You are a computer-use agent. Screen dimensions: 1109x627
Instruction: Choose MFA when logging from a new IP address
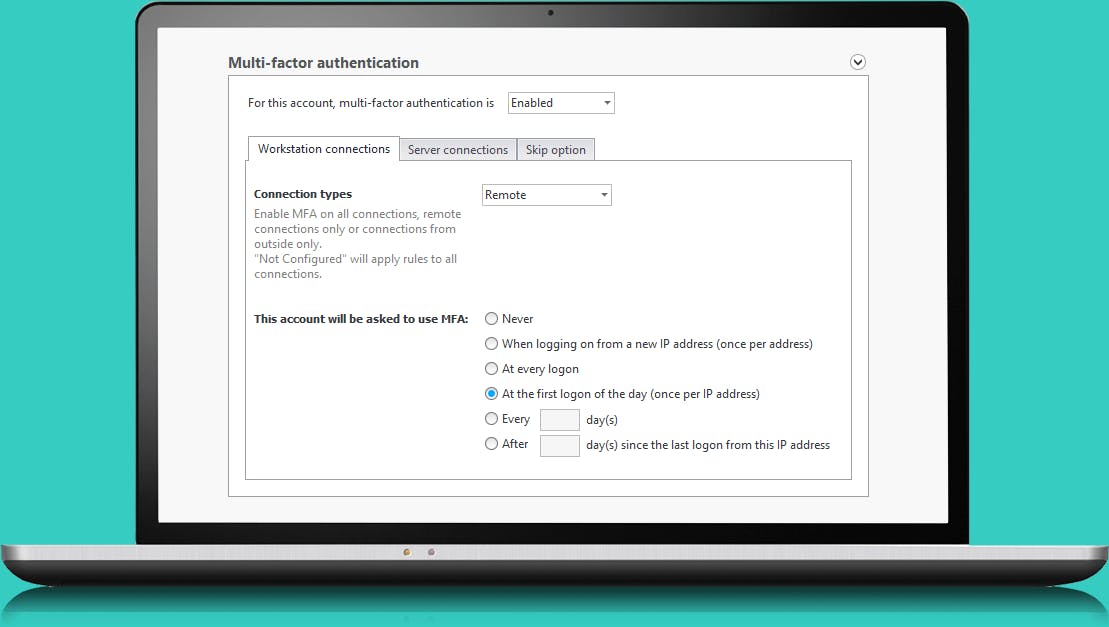point(491,343)
